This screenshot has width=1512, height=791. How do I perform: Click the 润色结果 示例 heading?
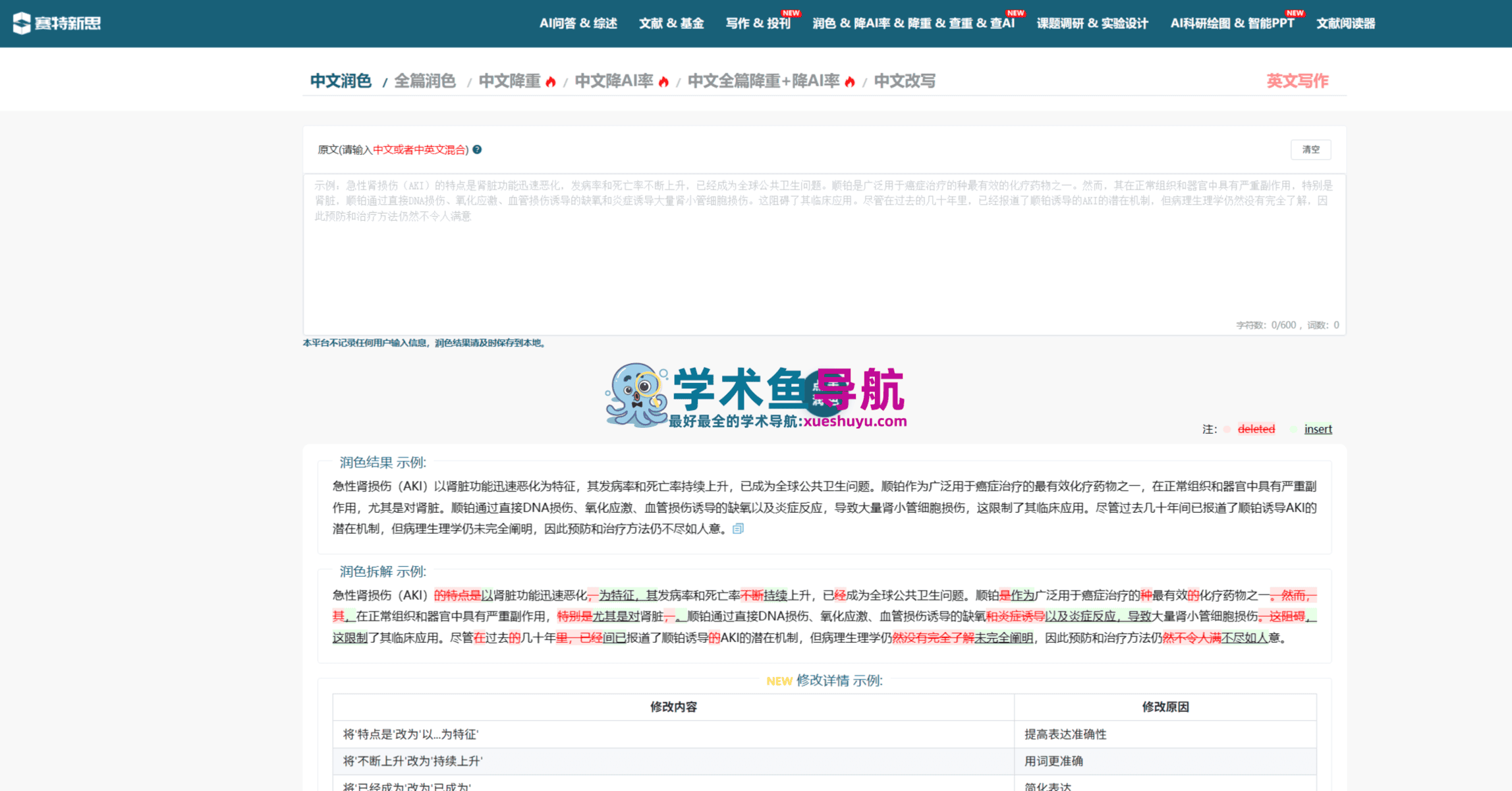pos(383,463)
